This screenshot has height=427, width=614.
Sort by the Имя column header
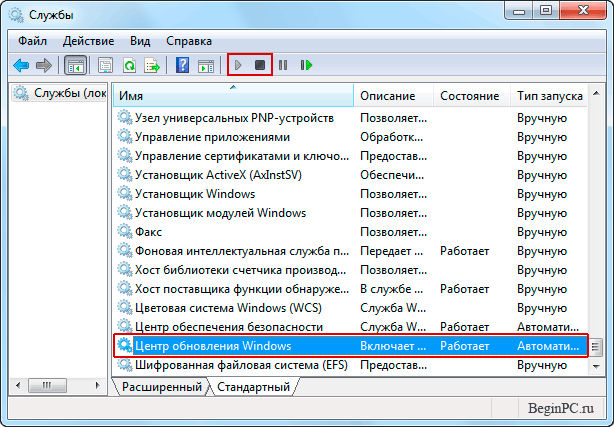tap(233, 95)
